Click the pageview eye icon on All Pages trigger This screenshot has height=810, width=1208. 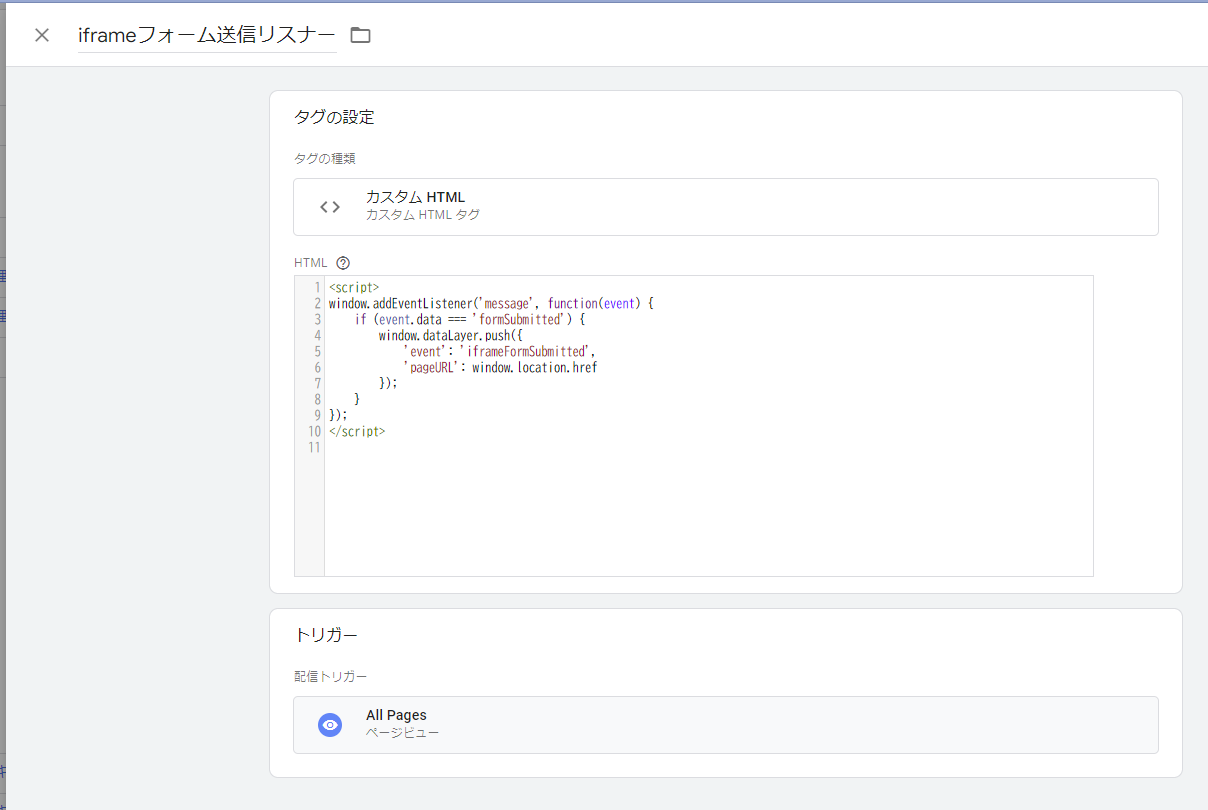pyautogui.click(x=330, y=724)
